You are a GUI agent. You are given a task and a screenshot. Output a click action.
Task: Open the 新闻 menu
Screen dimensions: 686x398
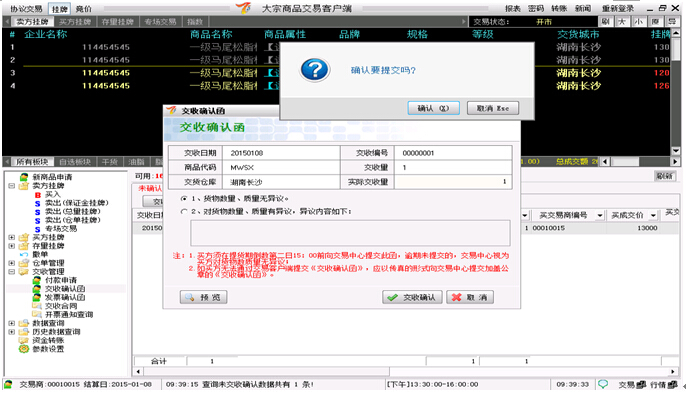click(583, 8)
